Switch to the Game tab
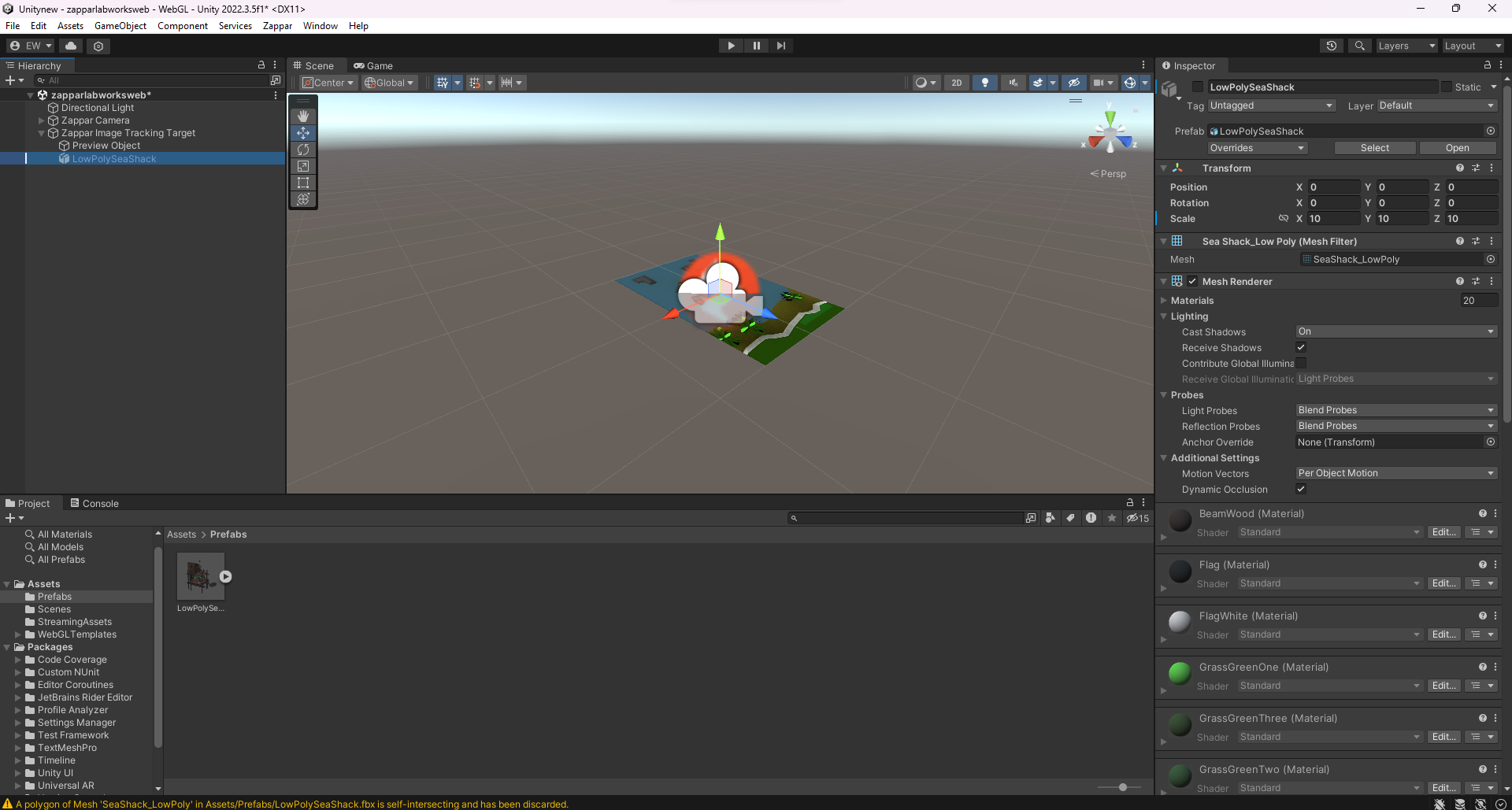 (374, 65)
